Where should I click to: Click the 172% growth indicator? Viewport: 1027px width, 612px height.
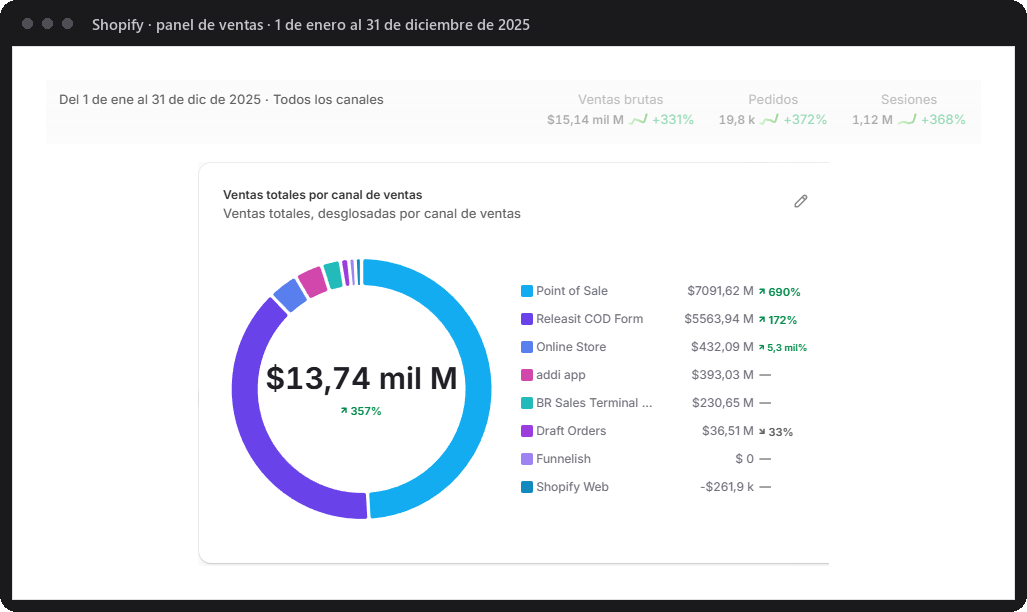[x=778, y=320]
